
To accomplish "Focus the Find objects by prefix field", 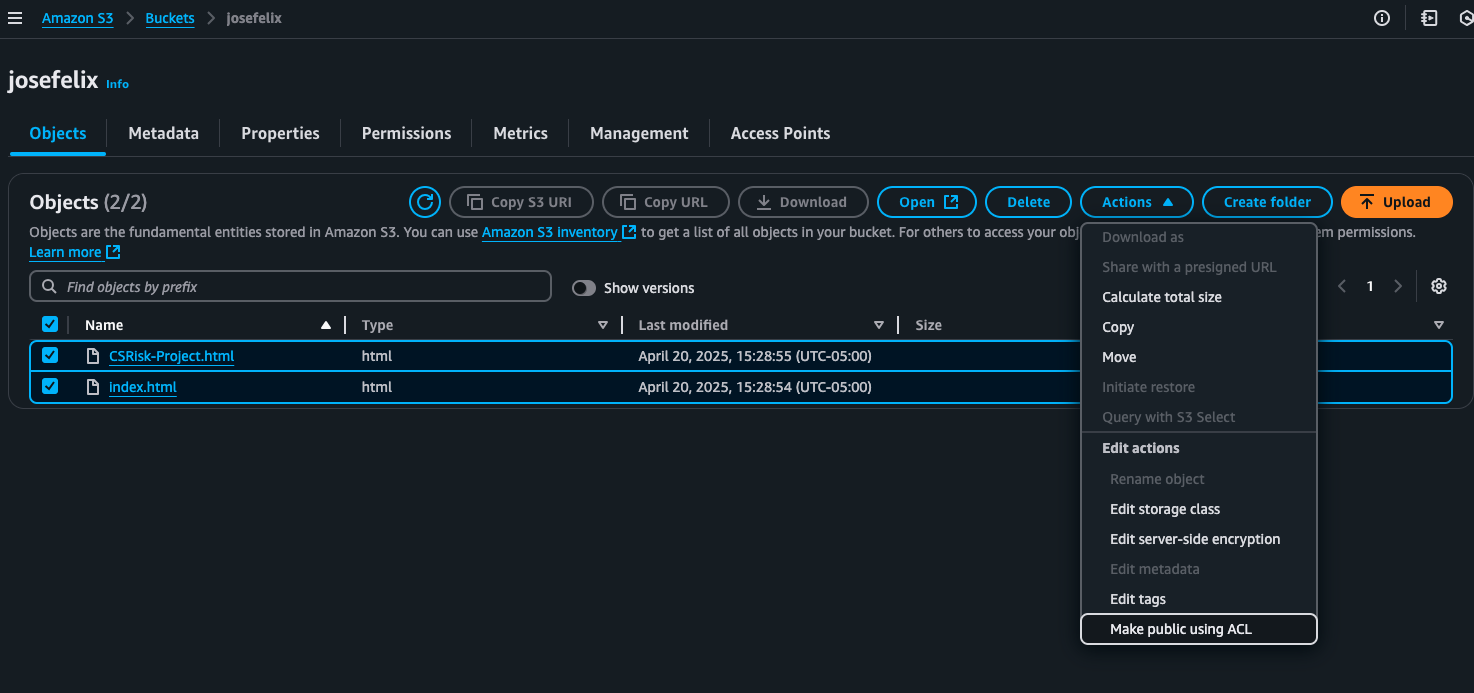I will click(291, 287).
